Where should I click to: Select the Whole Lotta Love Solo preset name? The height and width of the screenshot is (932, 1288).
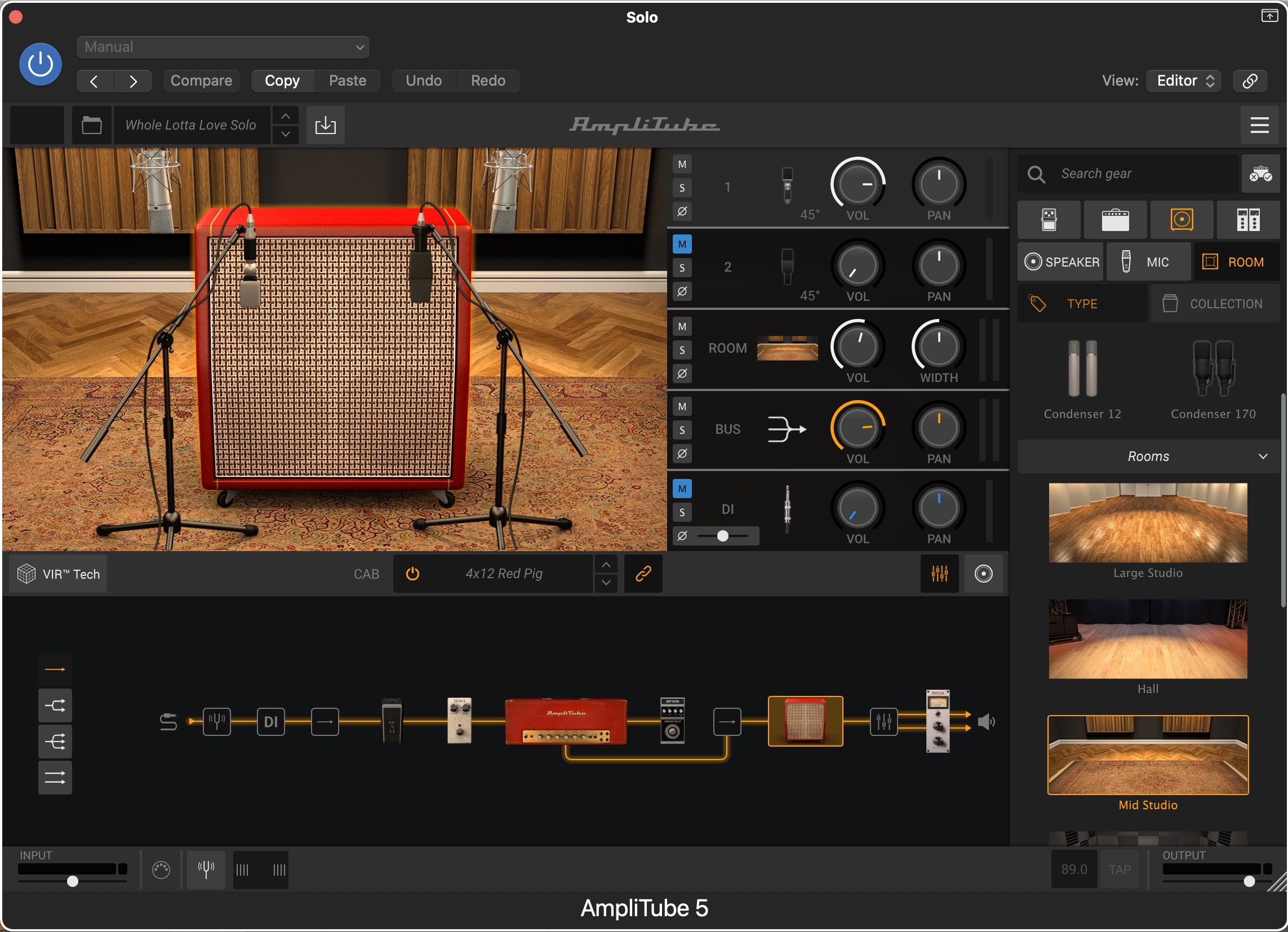point(191,125)
